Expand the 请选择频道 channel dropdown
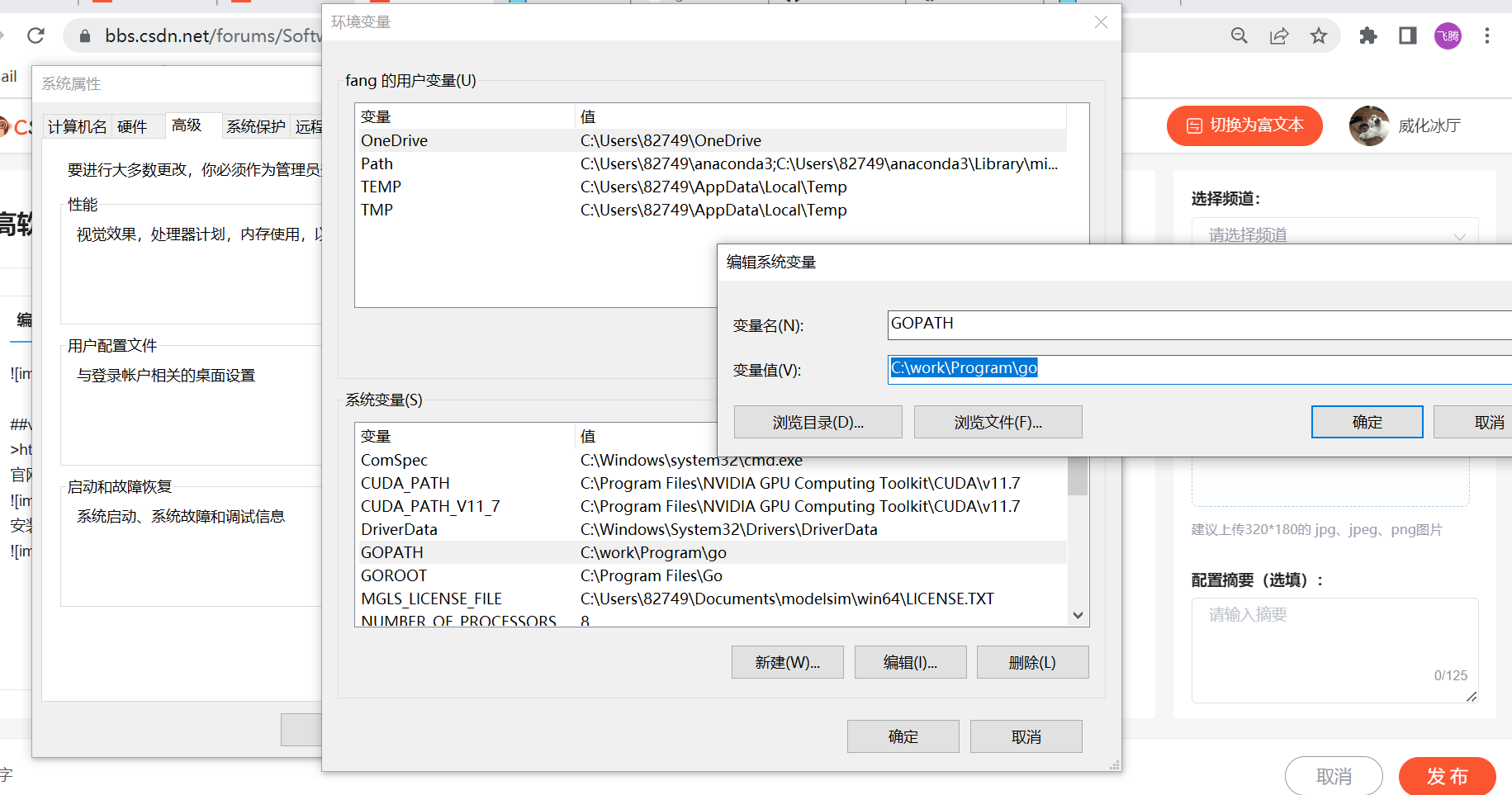Image resolution: width=1512 pixels, height=795 pixels. click(x=1334, y=234)
